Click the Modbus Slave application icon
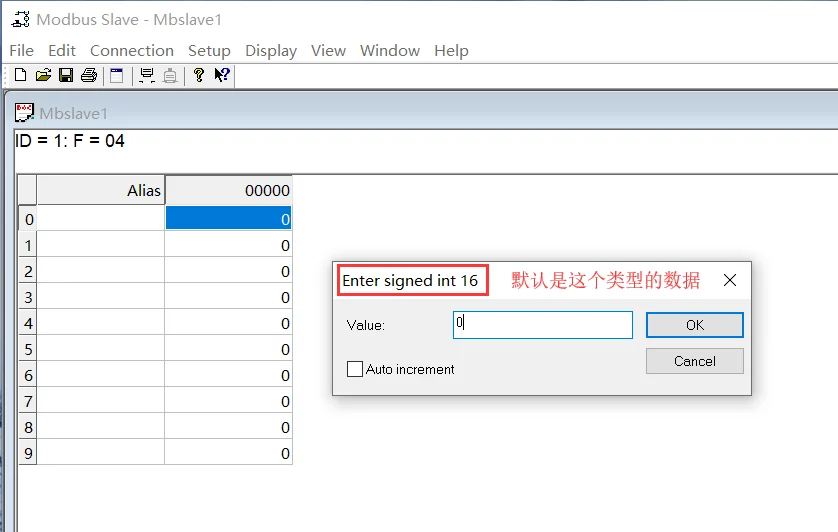Viewport: 838px width, 532px height. (x=20, y=19)
